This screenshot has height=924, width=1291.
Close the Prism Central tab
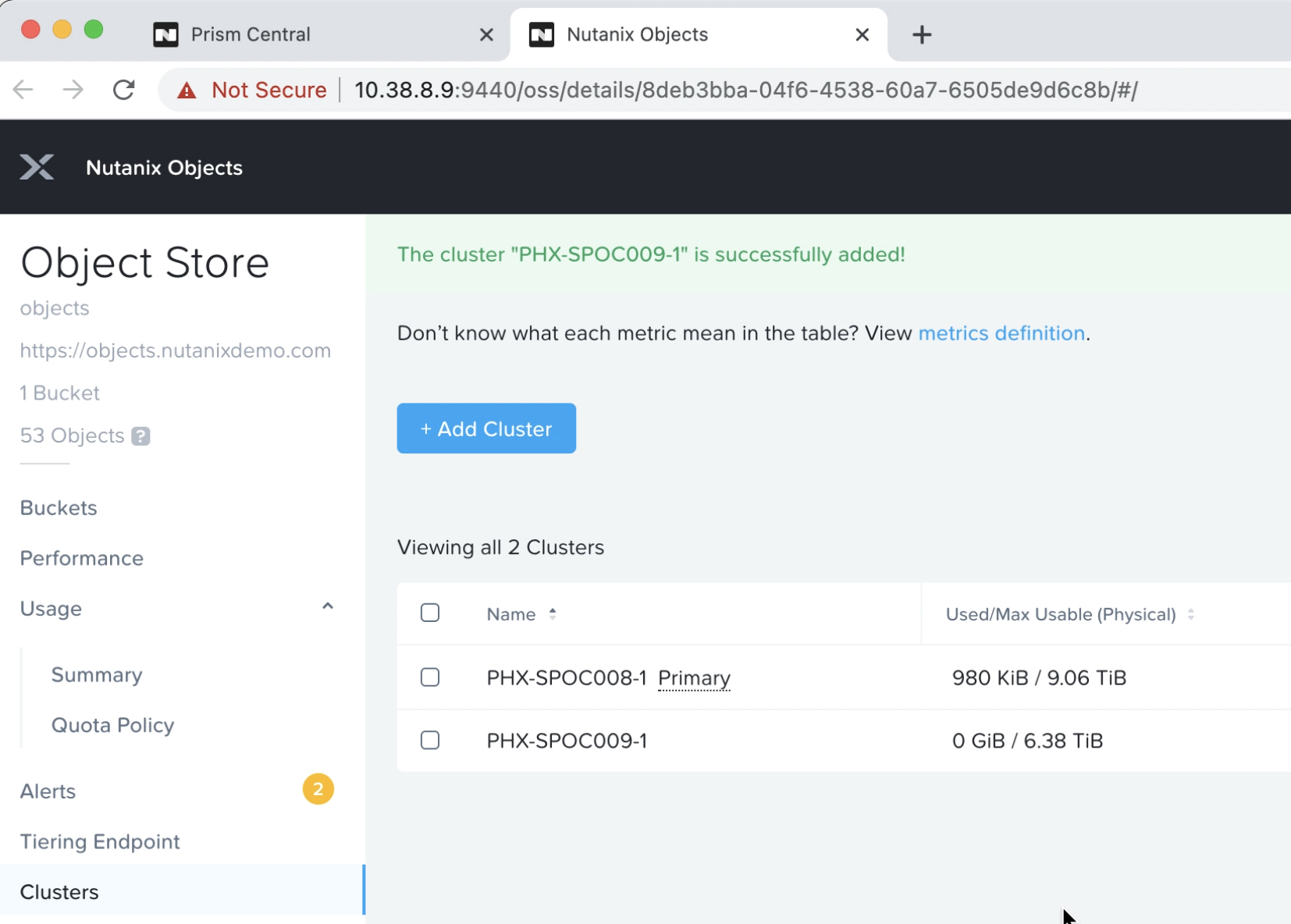tap(486, 35)
